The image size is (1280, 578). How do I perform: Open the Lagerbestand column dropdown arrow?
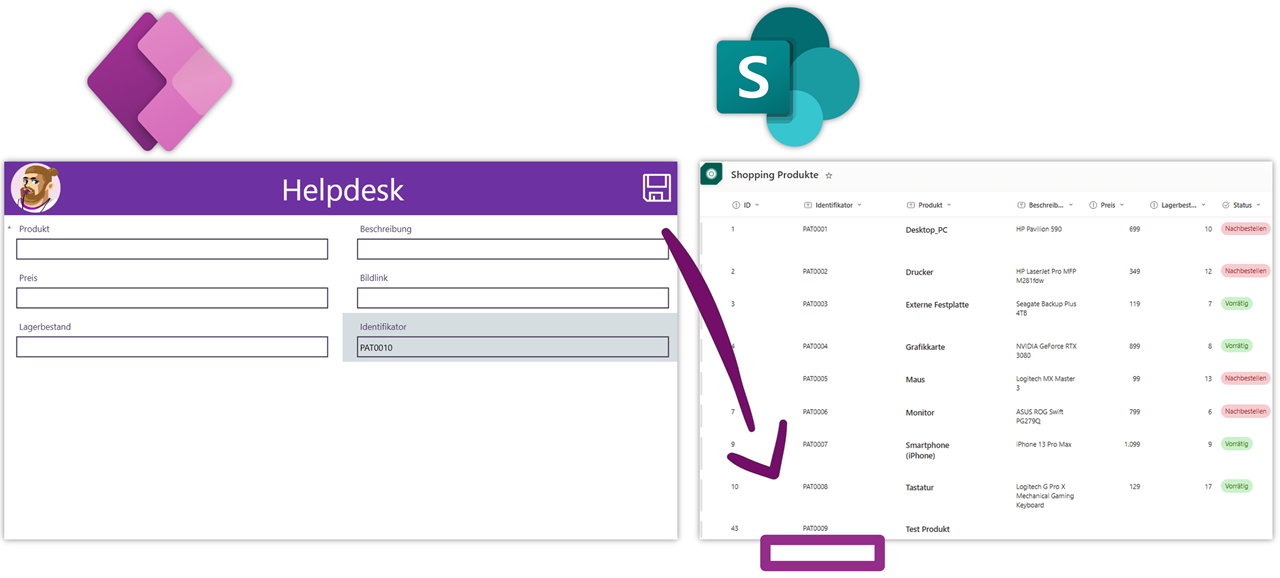pyautogui.click(x=1203, y=205)
